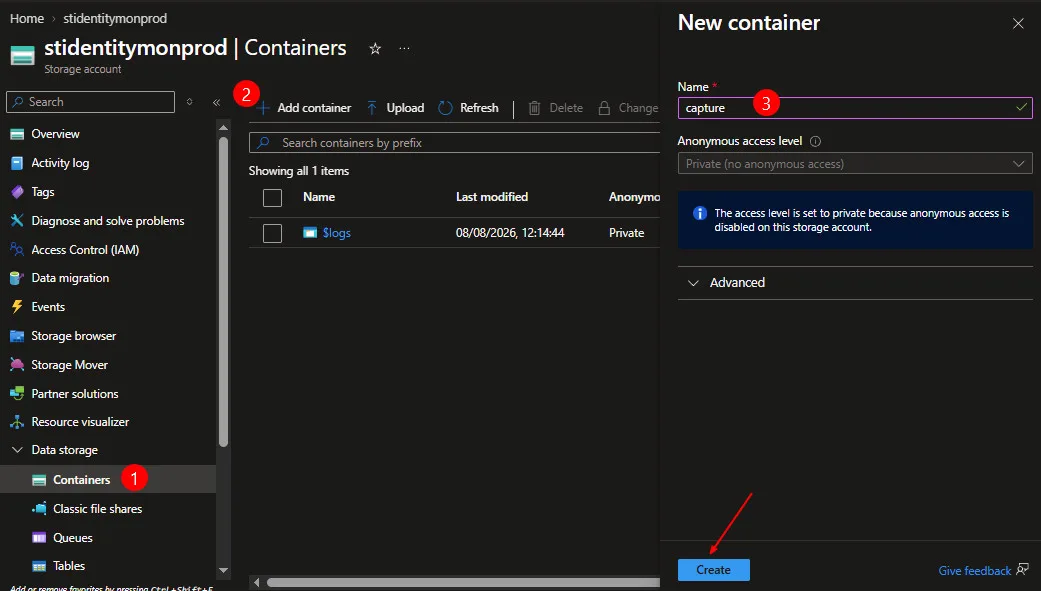Viewport: 1041px width, 591px height.
Task: Collapse the Data storage group
Action: (x=18, y=450)
